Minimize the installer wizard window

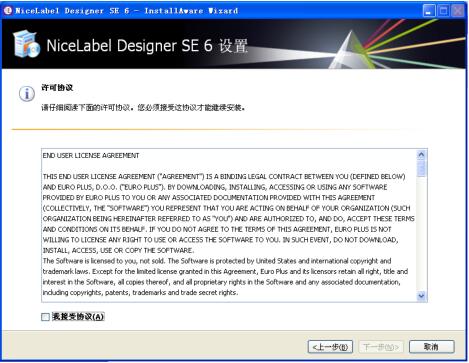[x=429, y=11]
